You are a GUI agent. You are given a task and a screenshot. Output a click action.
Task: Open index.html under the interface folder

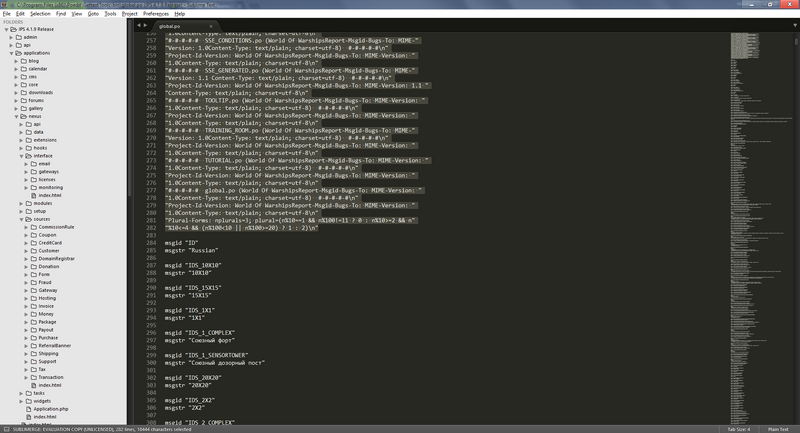50,195
